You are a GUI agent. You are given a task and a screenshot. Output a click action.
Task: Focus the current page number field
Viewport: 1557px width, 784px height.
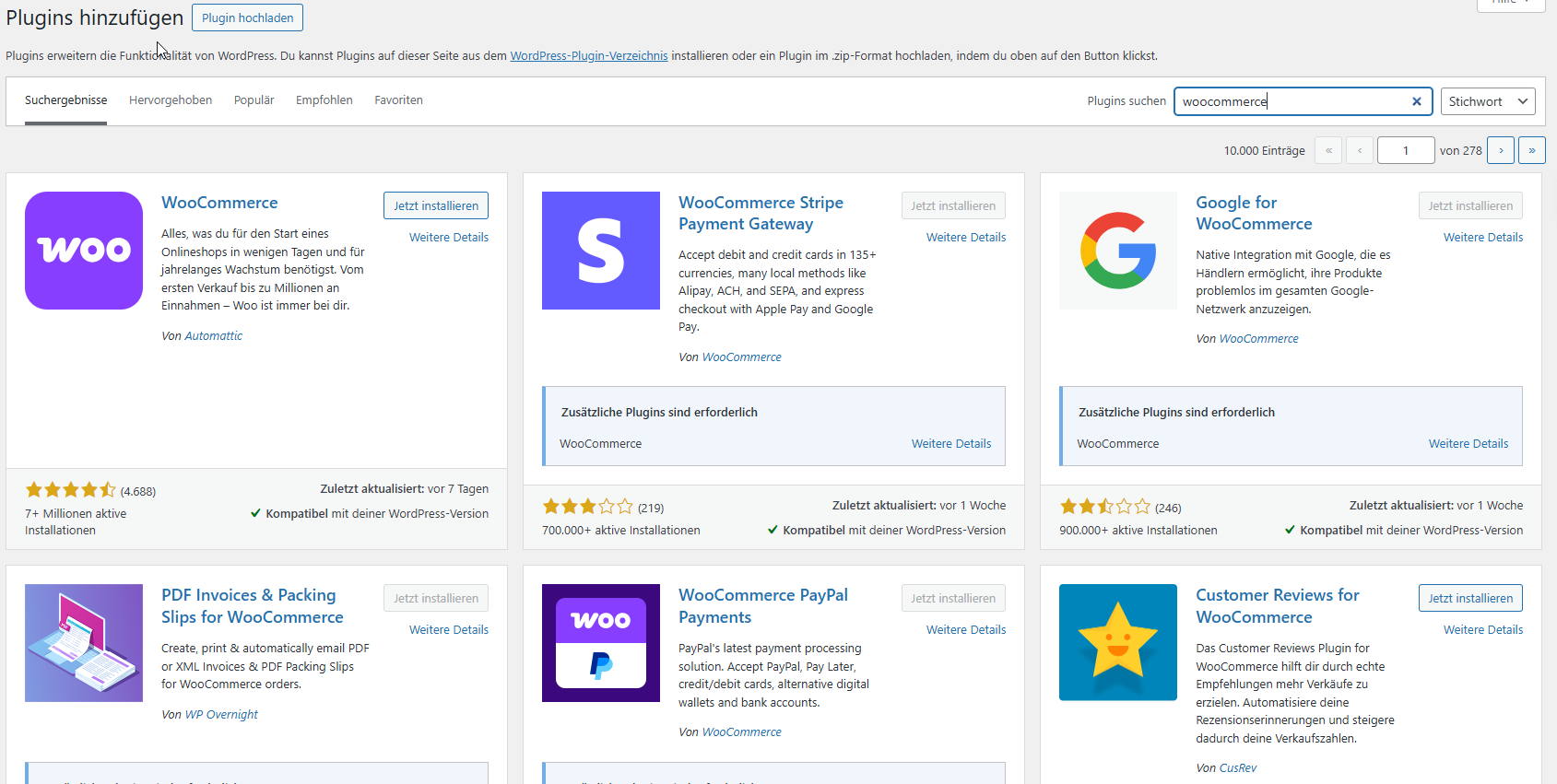(1405, 150)
